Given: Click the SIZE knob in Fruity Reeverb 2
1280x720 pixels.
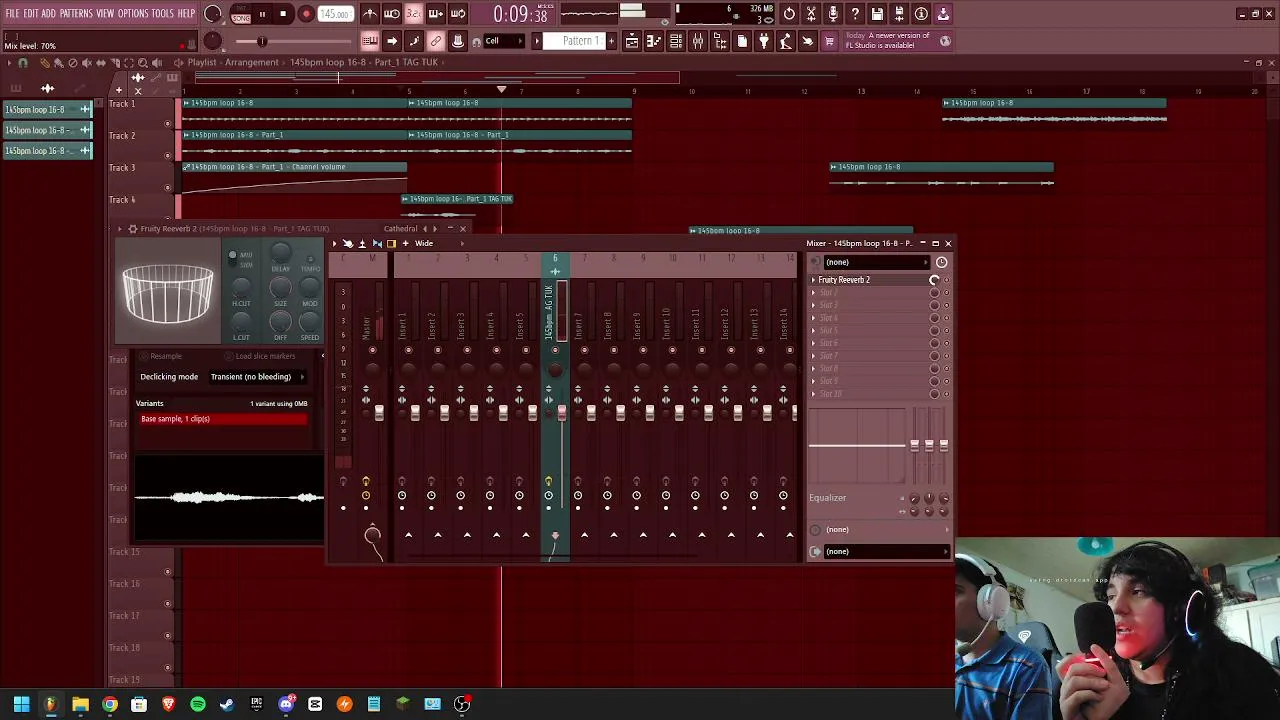Looking at the screenshot, I should pos(281,287).
